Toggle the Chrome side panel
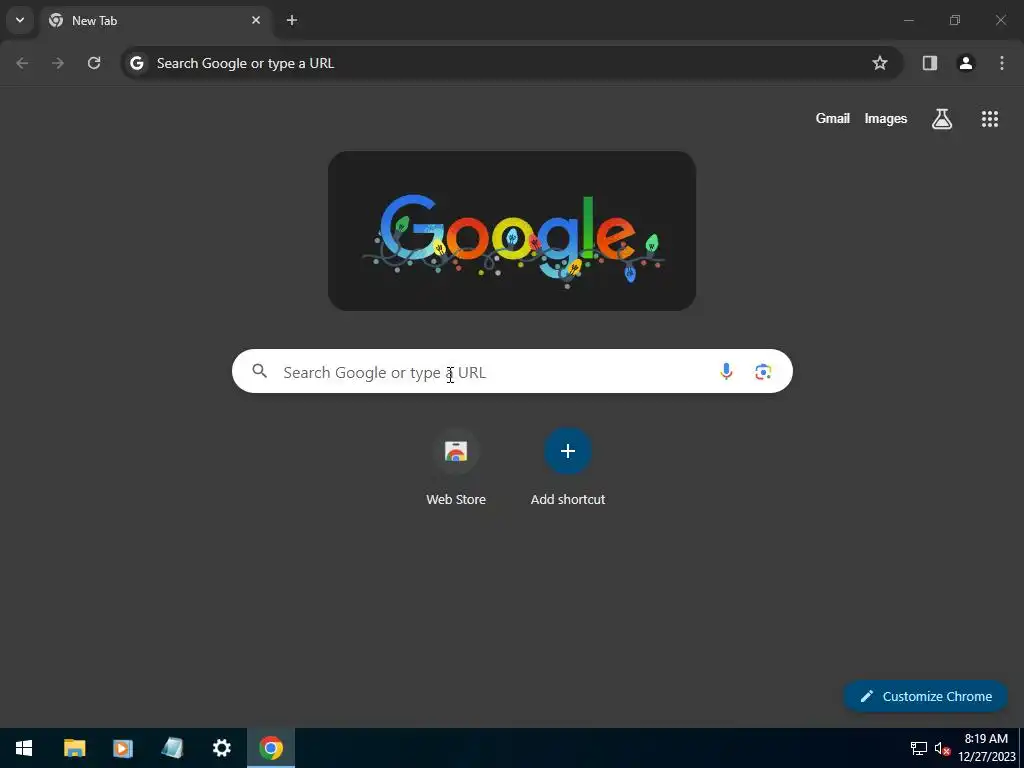Screen dimensions: 1024x768 point(930,63)
